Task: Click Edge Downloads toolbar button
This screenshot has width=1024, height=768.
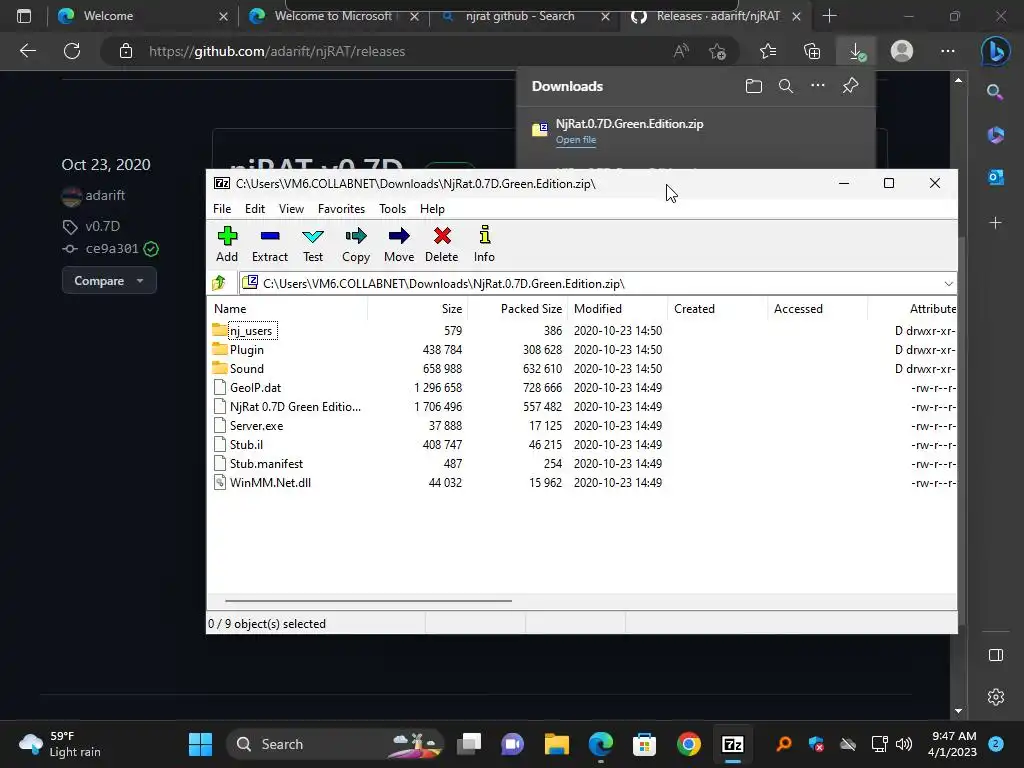Action: pyautogui.click(x=856, y=52)
